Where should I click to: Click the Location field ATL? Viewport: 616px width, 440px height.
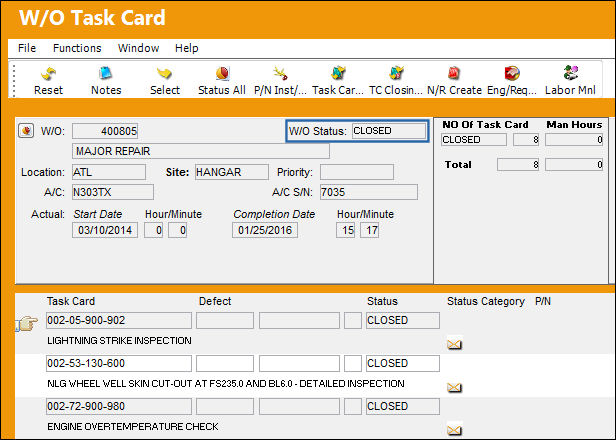pos(109,172)
